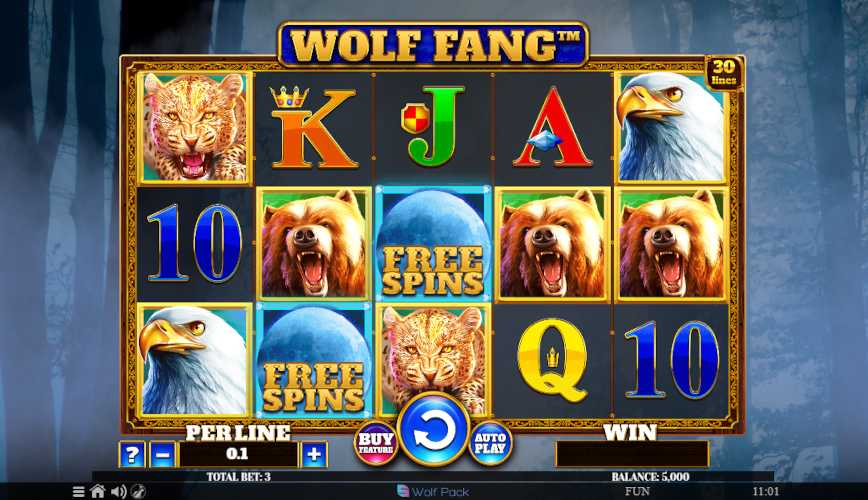
Task: Click the orange K with crown symbol
Action: coord(313,128)
